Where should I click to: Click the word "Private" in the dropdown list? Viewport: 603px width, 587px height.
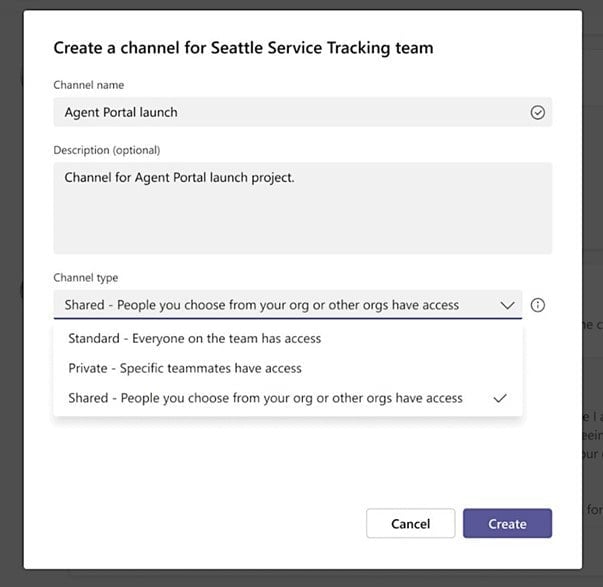click(x=88, y=368)
